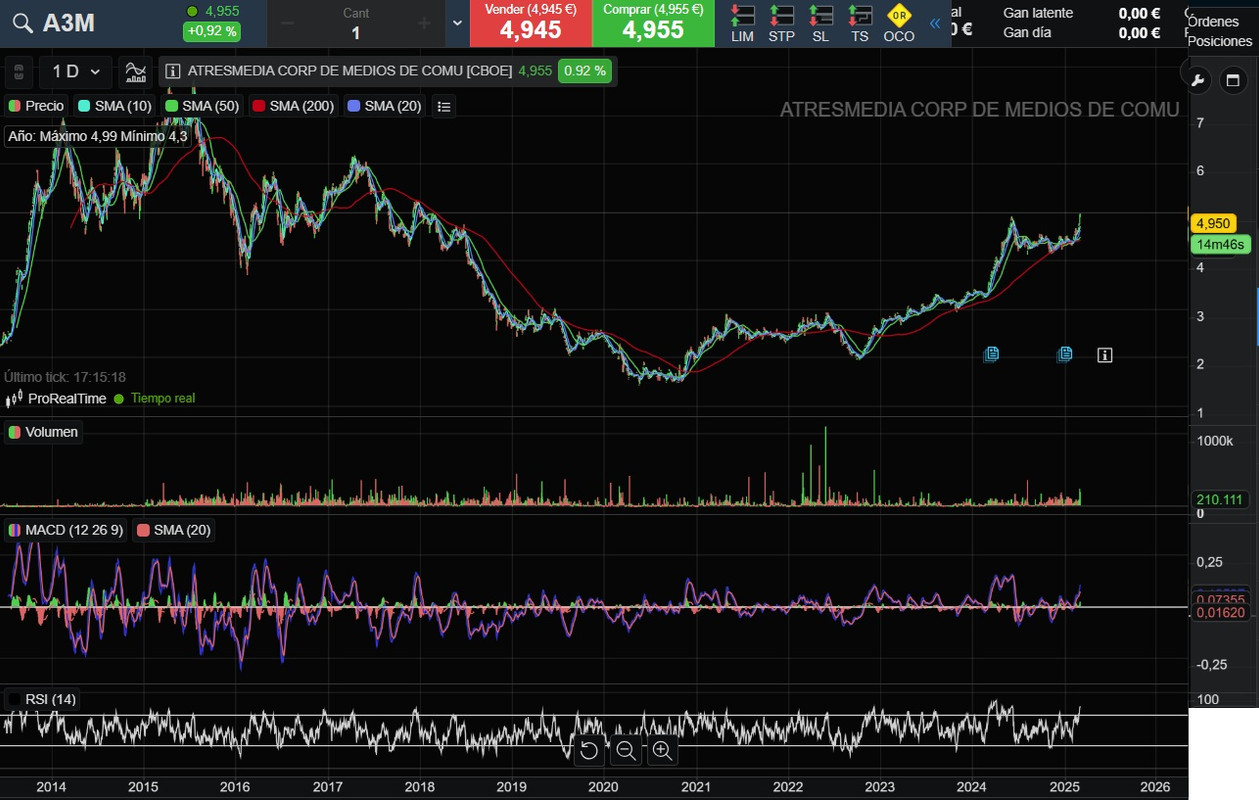Click the right news document marker
Image resolution: width=1259 pixels, height=800 pixels.
pos(1065,354)
